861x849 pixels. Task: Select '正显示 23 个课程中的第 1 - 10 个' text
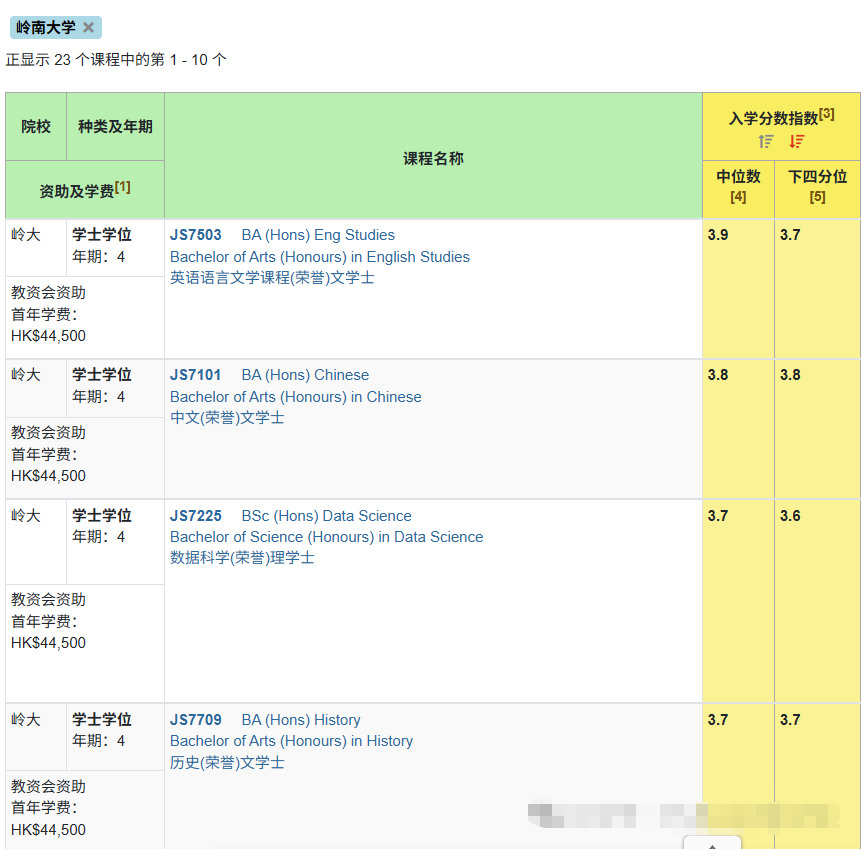point(116,59)
